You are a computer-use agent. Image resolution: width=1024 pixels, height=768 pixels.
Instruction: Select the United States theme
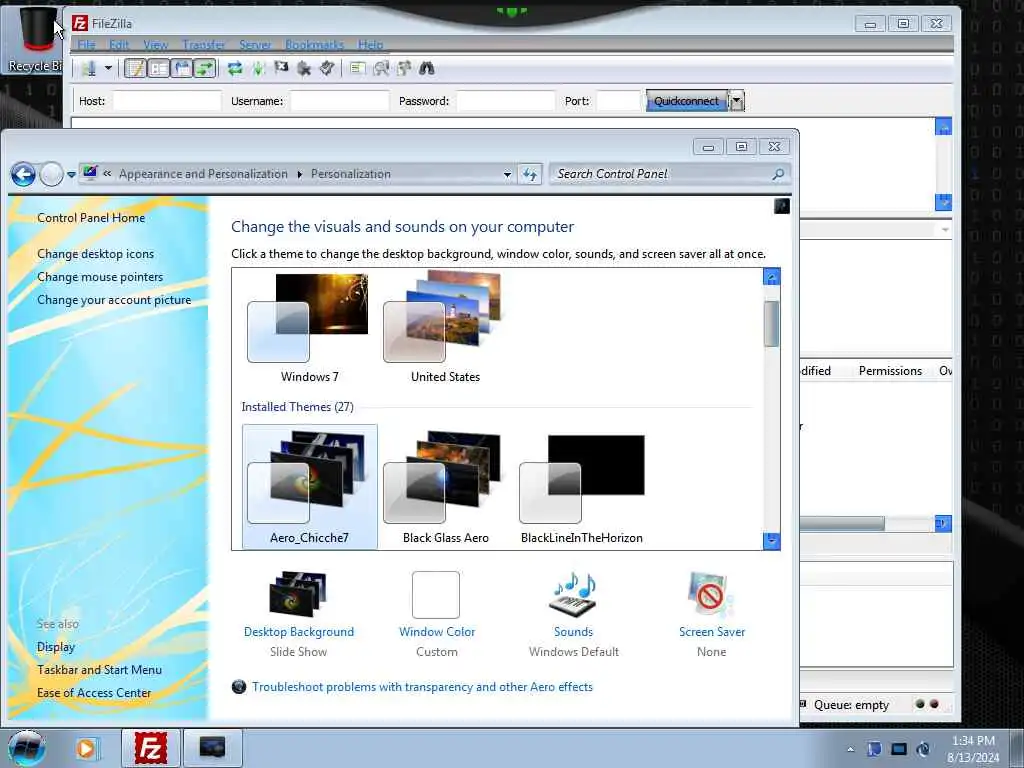click(445, 328)
